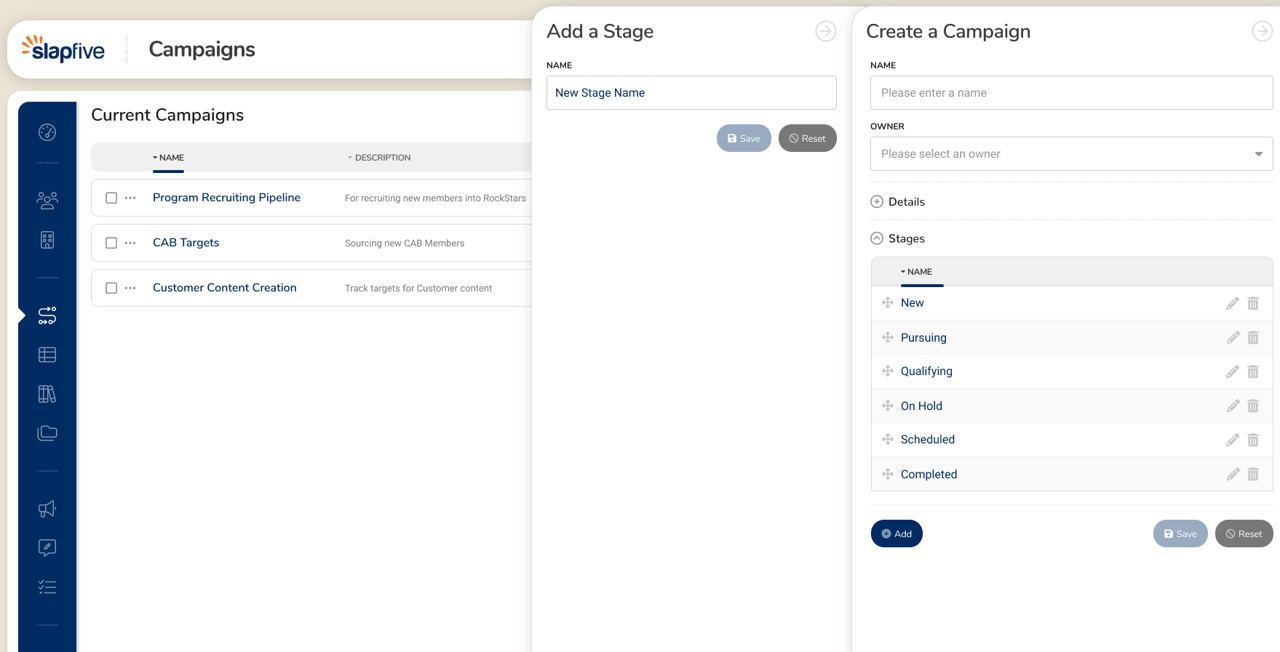1280x652 pixels.
Task: Sort campaigns by Description column header
Action: [x=382, y=158]
